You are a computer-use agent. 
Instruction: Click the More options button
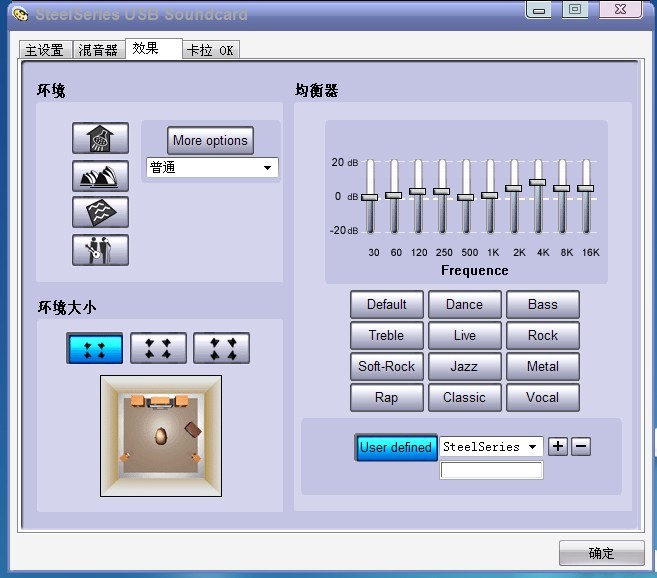click(x=210, y=140)
